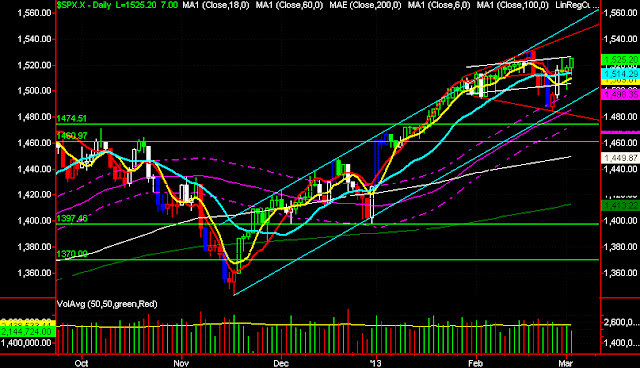Screen dimensions: 640x368
Task: Click the truncated LinRegCu indicator label
Action: [x=577, y=5]
